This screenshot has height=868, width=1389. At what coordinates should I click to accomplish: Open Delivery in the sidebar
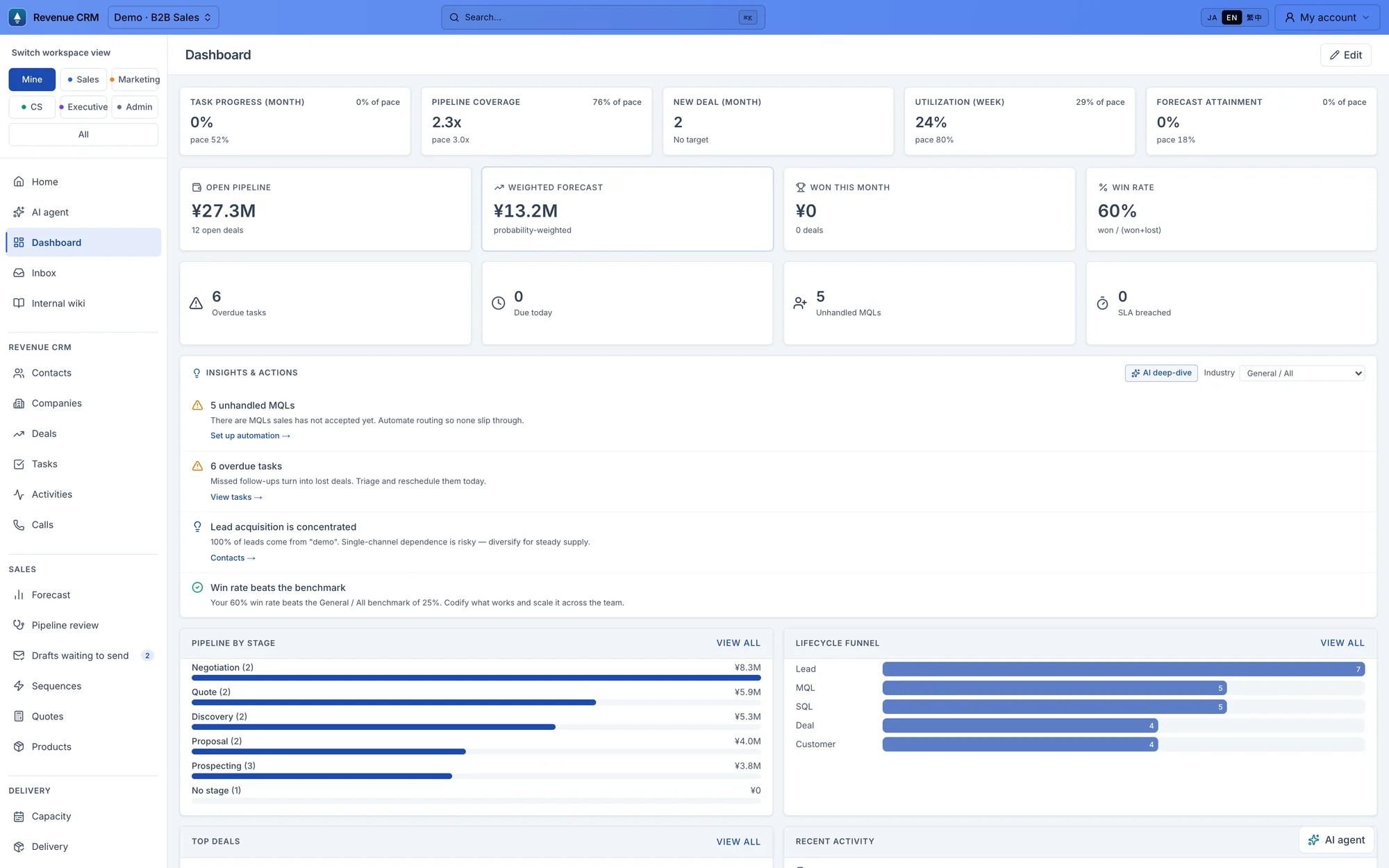coord(83,846)
